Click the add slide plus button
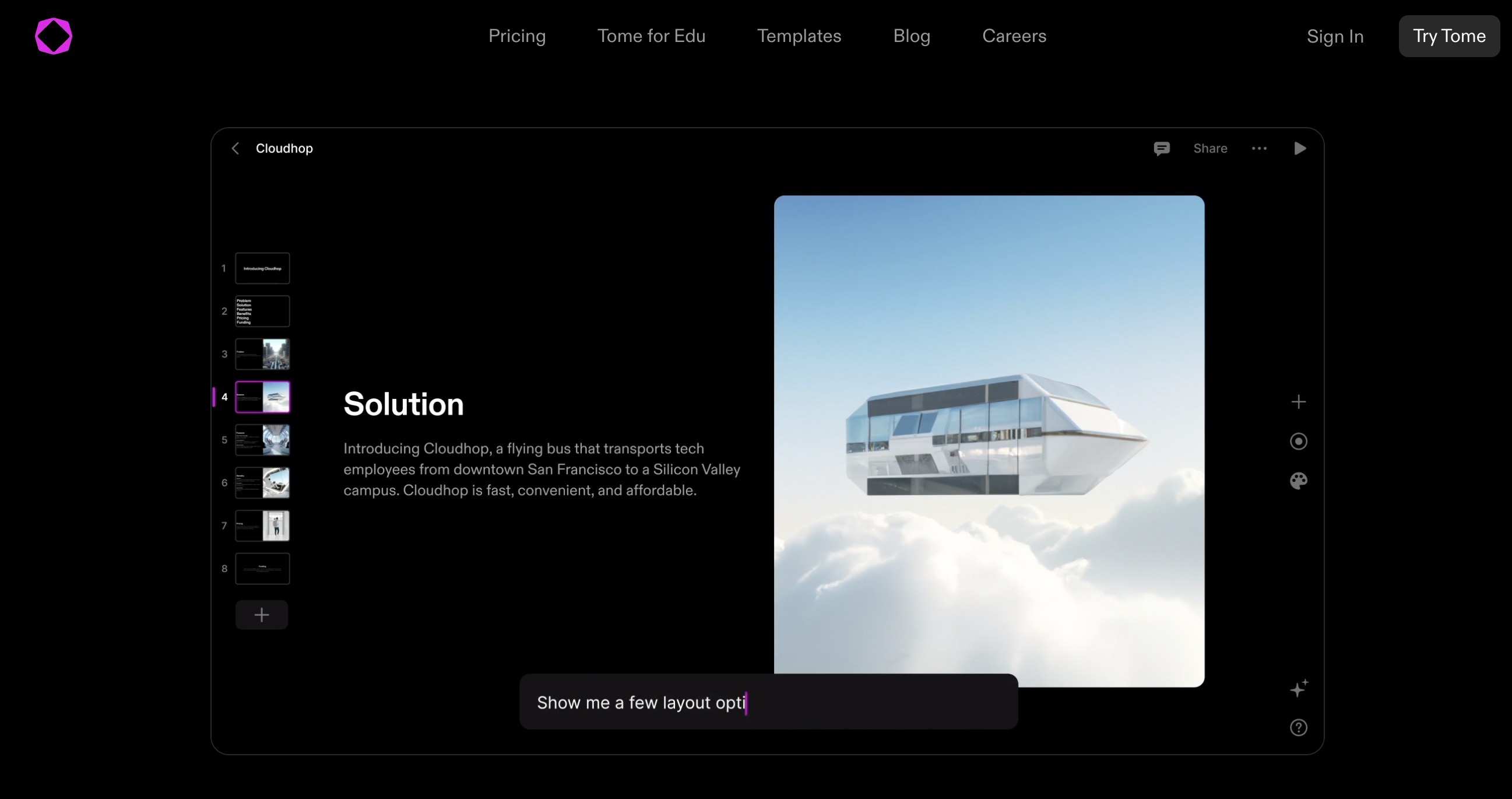This screenshot has height=799, width=1512. tap(261, 614)
